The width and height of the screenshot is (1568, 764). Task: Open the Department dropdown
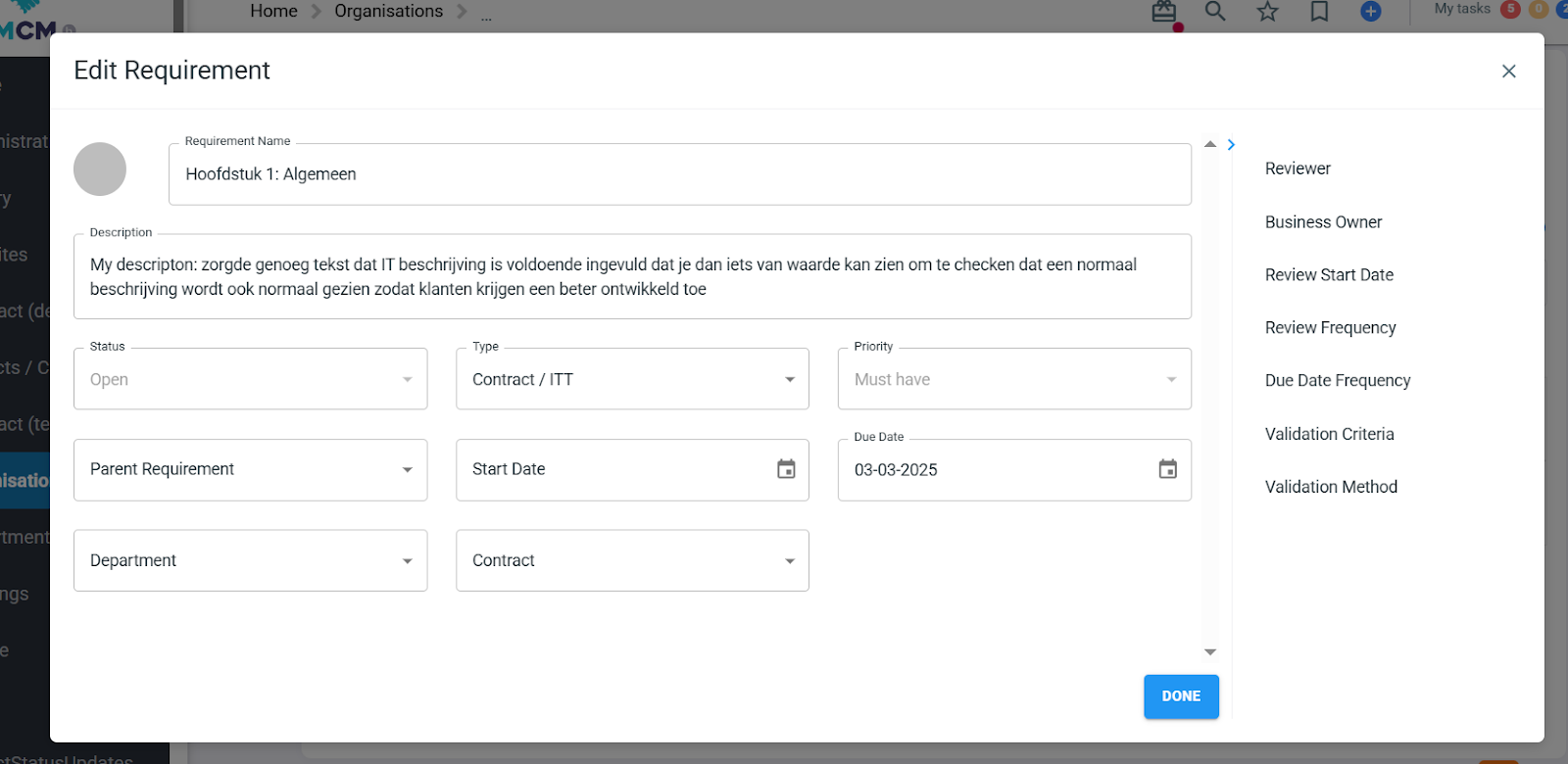click(251, 560)
